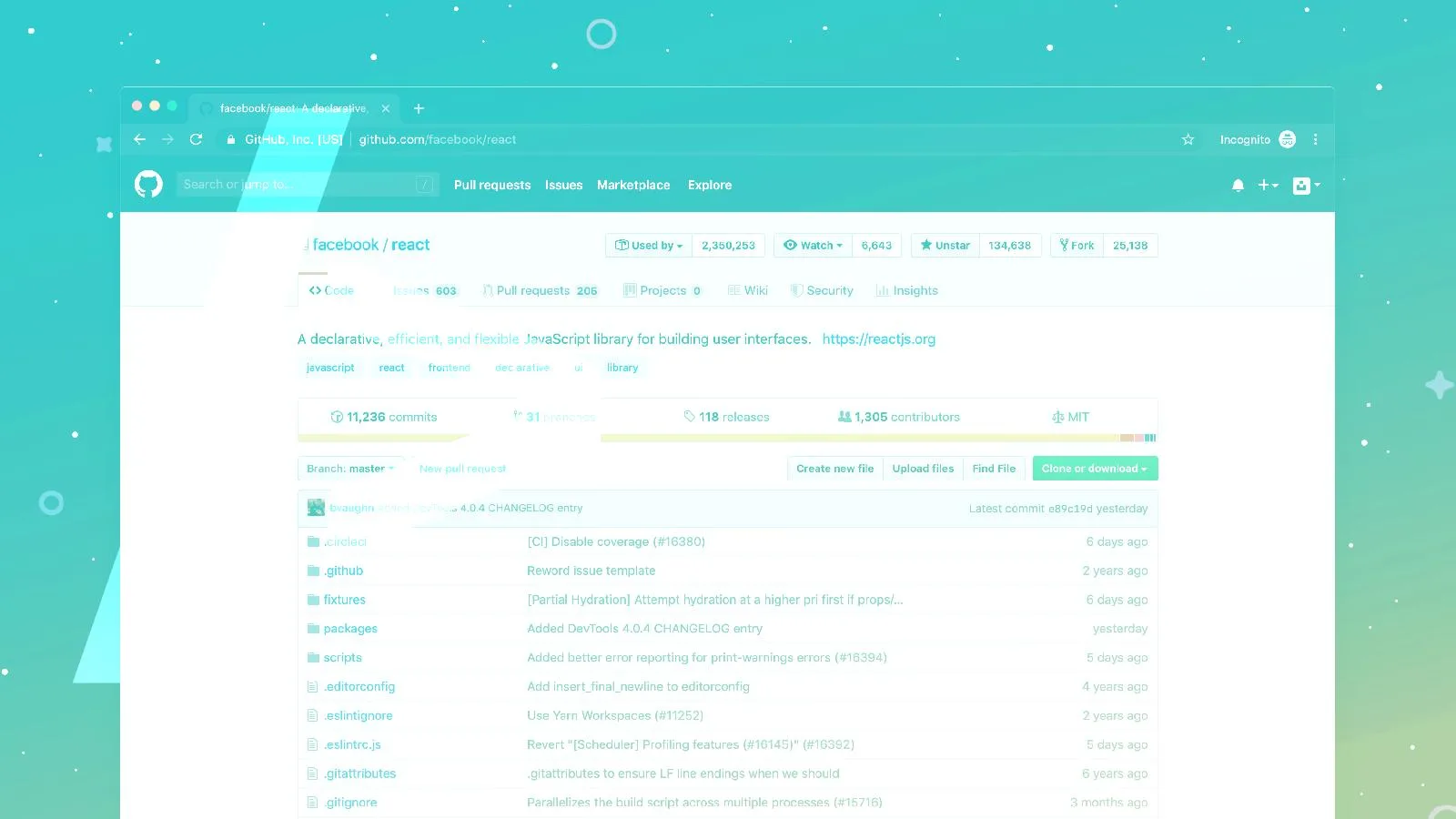Go back with the browser back arrow
This screenshot has height=819, width=1456.
click(x=139, y=139)
